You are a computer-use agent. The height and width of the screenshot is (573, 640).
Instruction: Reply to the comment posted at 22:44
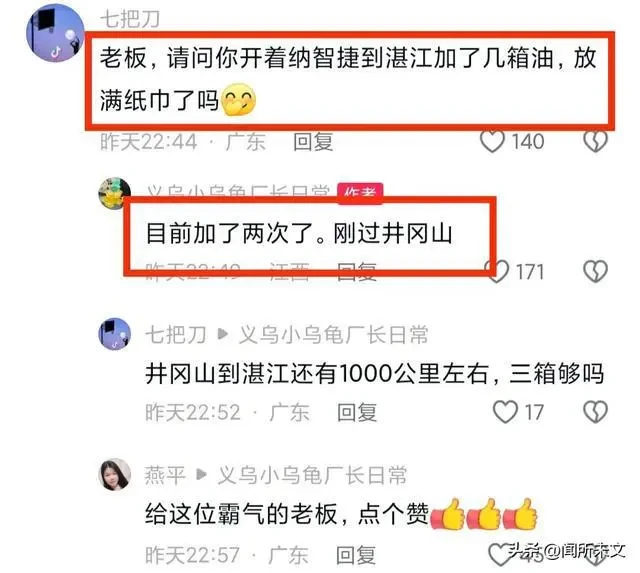pyautogui.click(x=313, y=142)
